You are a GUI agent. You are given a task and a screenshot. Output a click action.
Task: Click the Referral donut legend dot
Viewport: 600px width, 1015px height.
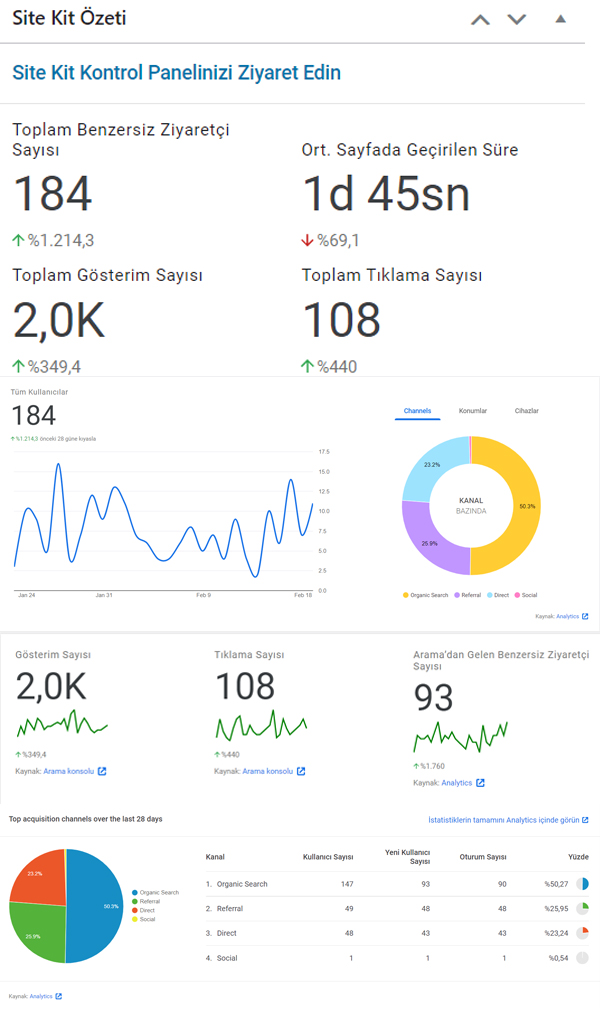pyautogui.click(x=457, y=595)
